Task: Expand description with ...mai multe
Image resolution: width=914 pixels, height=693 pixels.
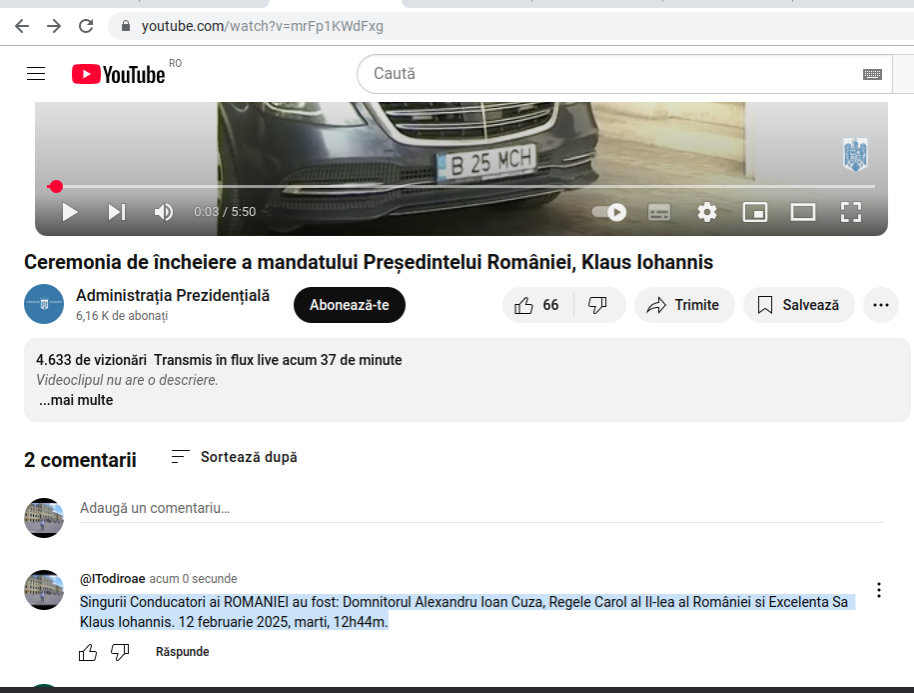Action: pyautogui.click(x=76, y=400)
